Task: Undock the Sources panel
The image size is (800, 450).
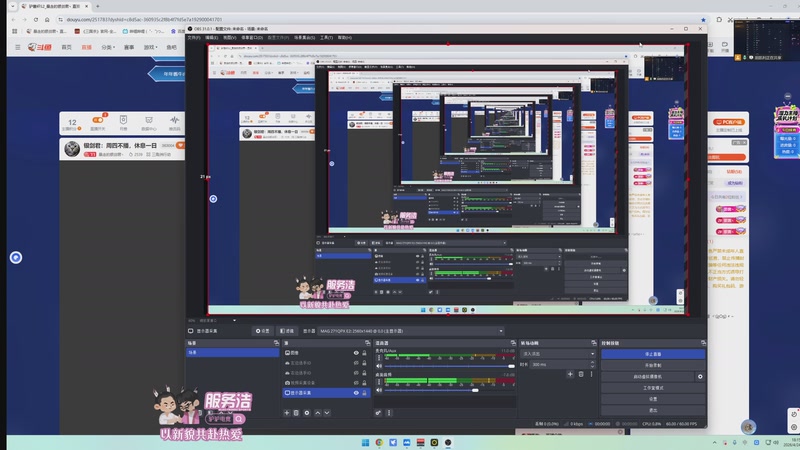Action: 367,343
